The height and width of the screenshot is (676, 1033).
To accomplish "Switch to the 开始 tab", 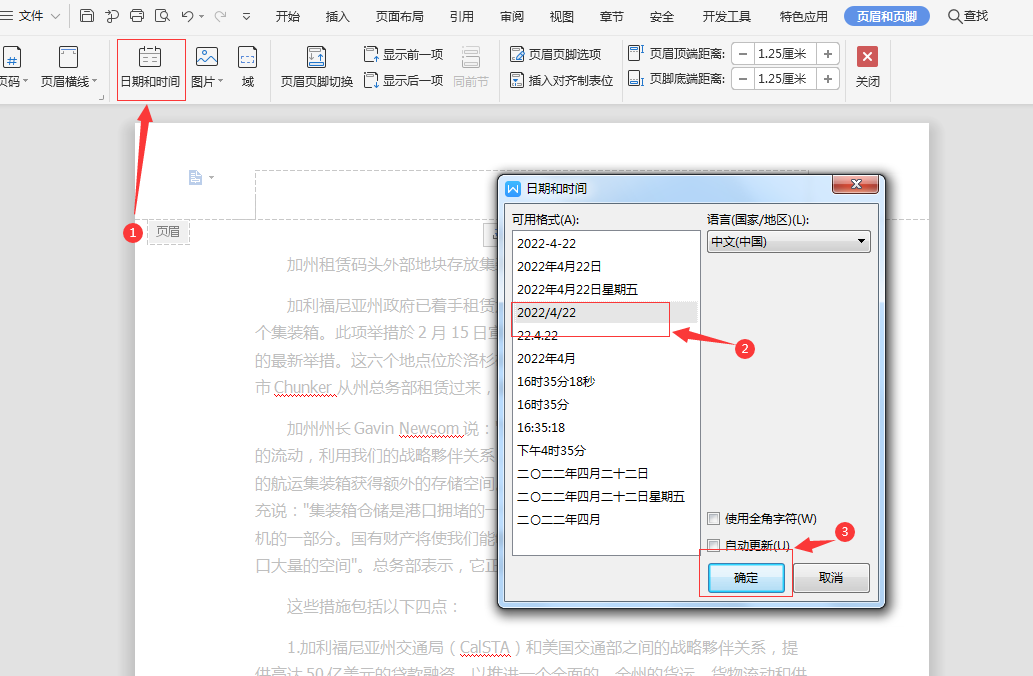I will click(287, 16).
